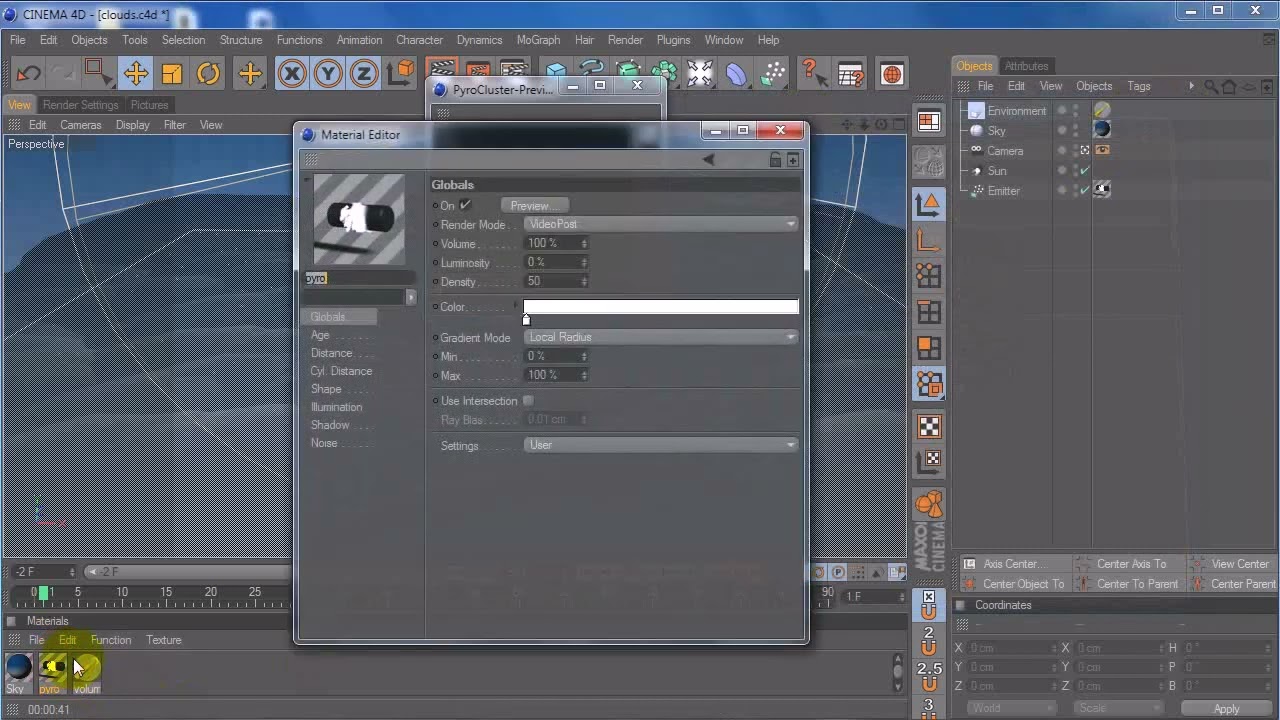The width and height of the screenshot is (1280, 720).
Task: Select the Camera object
Action: (1005, 151)
